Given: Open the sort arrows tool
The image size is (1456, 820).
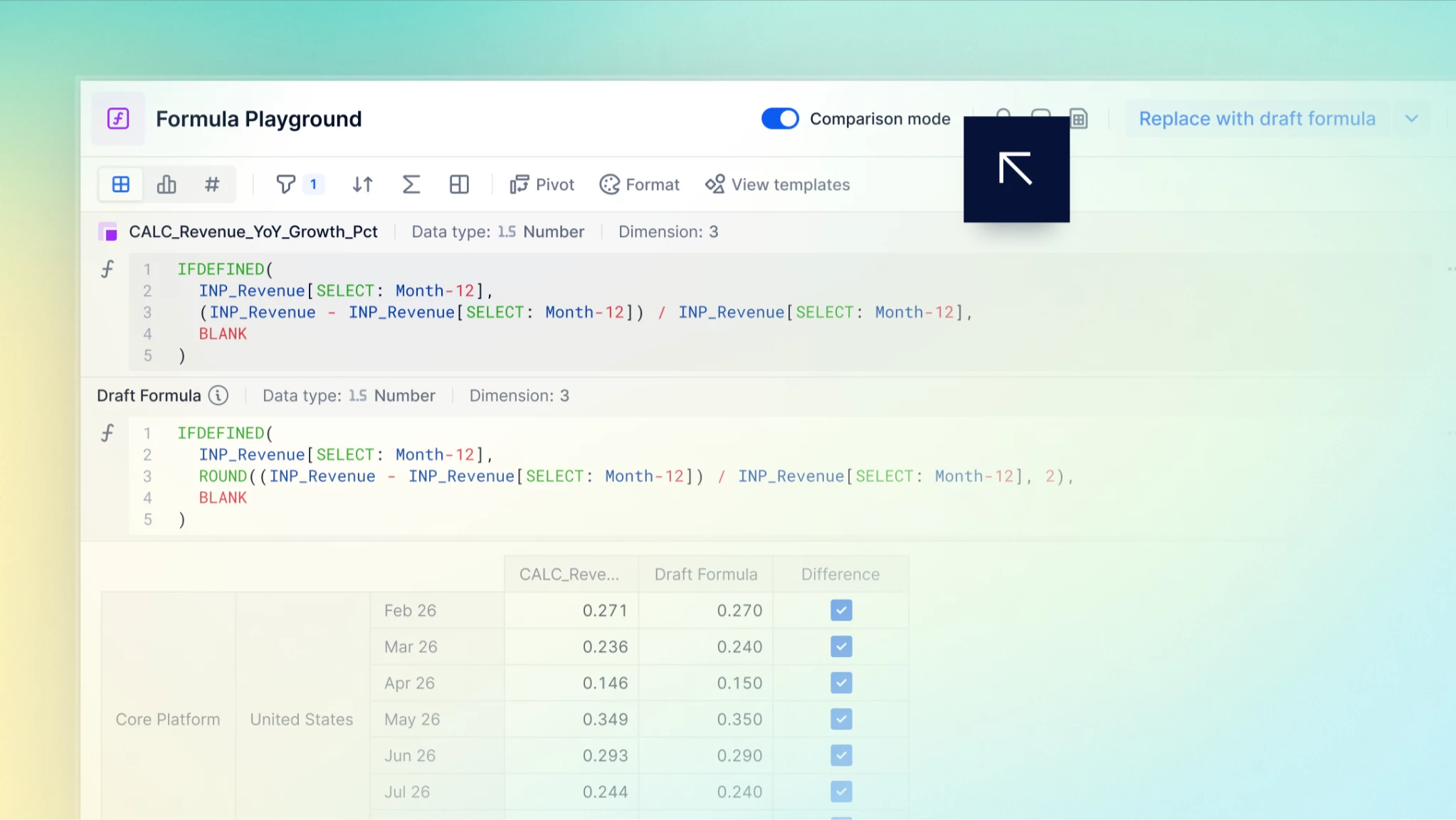Looking at the screenshot, I should coord(362,184).
